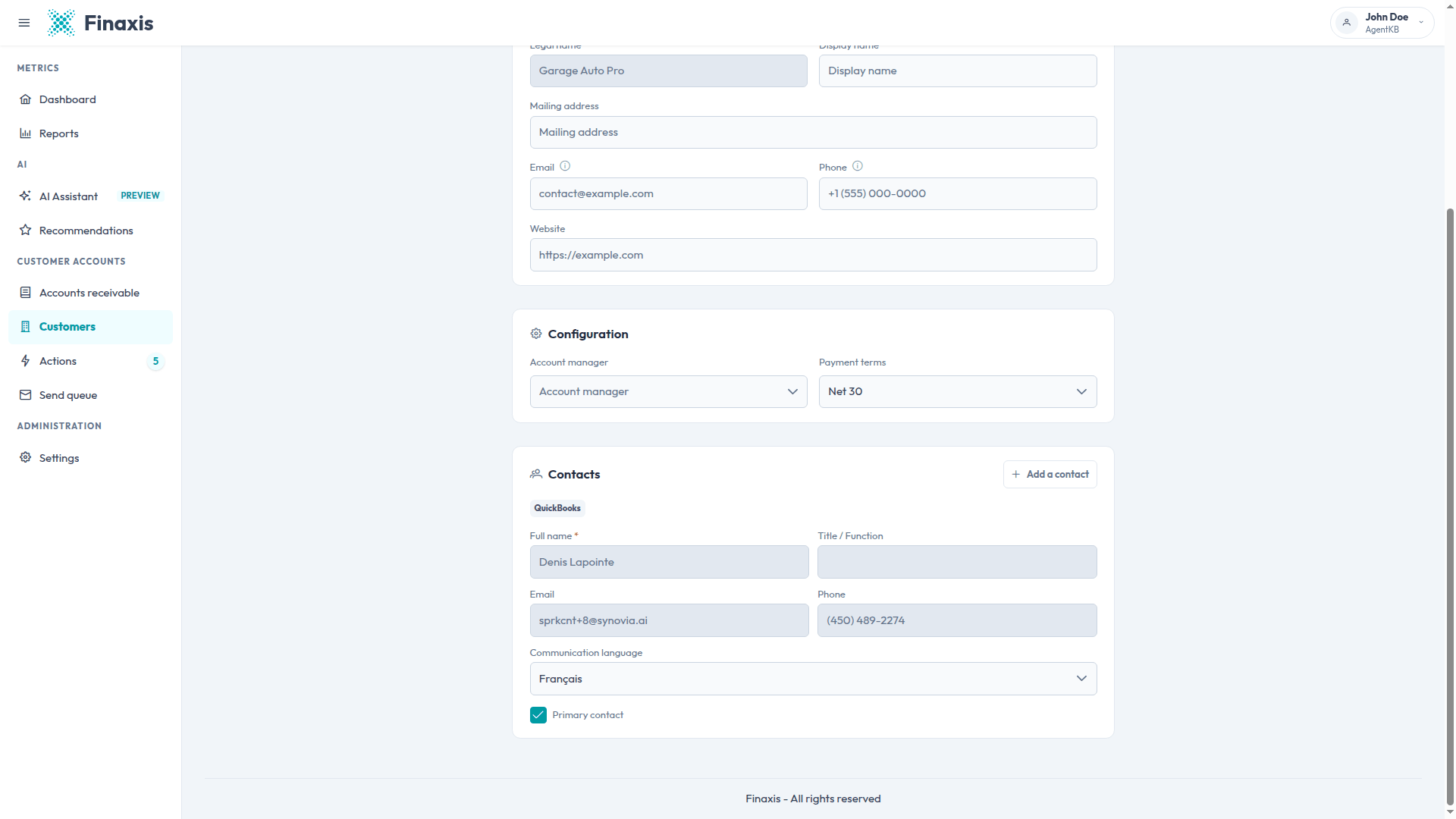Click the Actions lightning icon
The height and width of the screenshot is (819, 1456).
pyautogui.click(x=25, y=361)
